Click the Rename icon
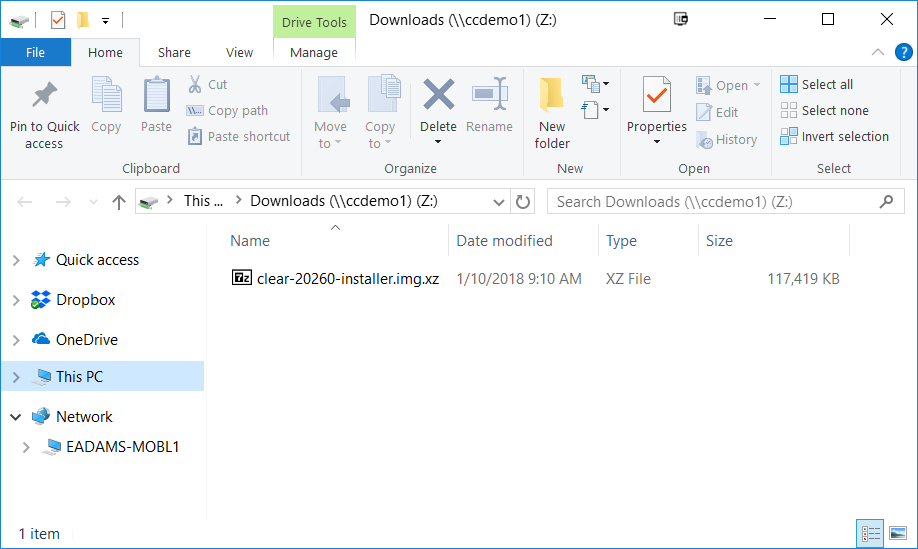This screenshot has height=549, width=918. [489, 94]
